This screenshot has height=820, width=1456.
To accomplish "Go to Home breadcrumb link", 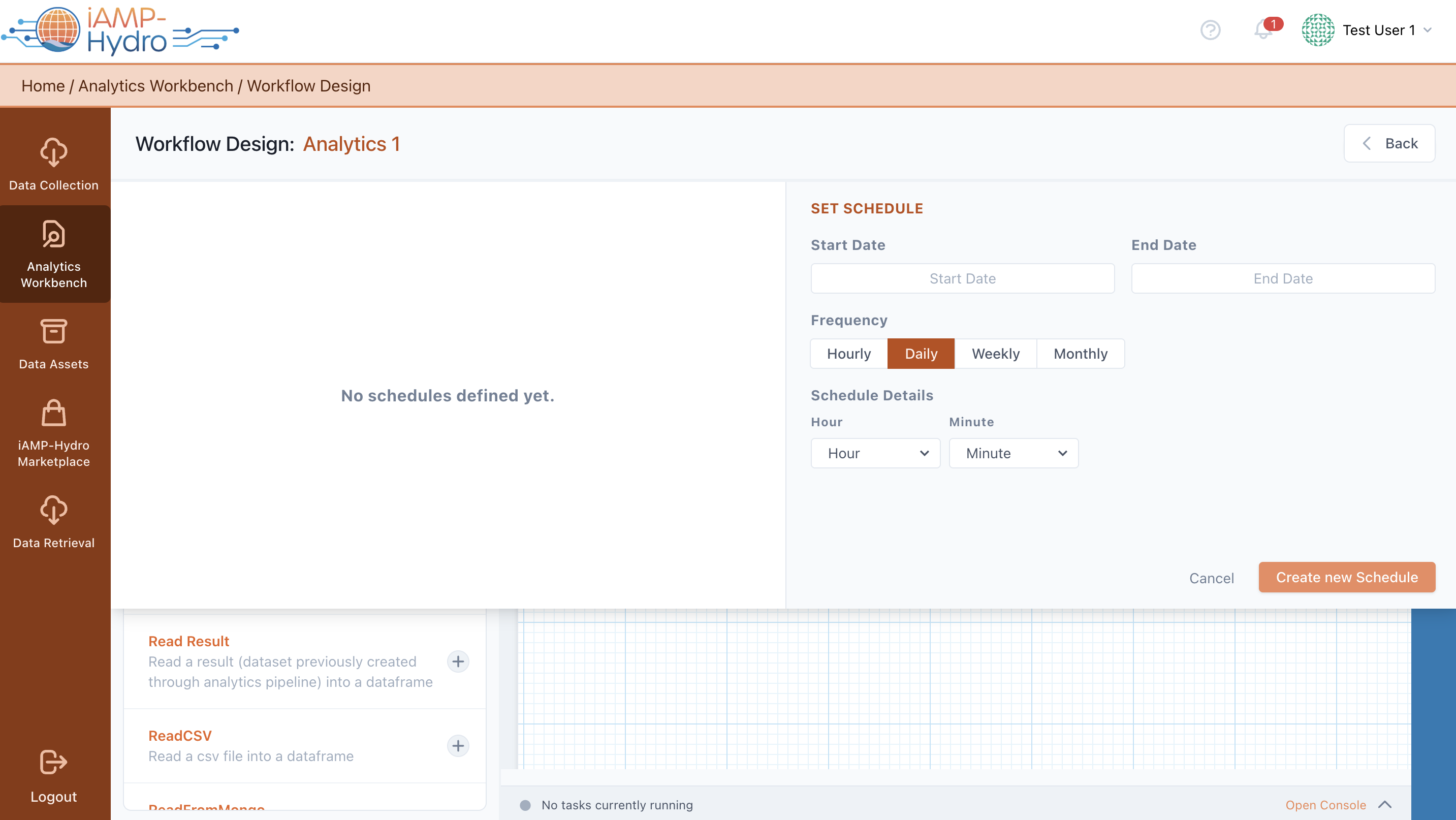I will point(43,86).
